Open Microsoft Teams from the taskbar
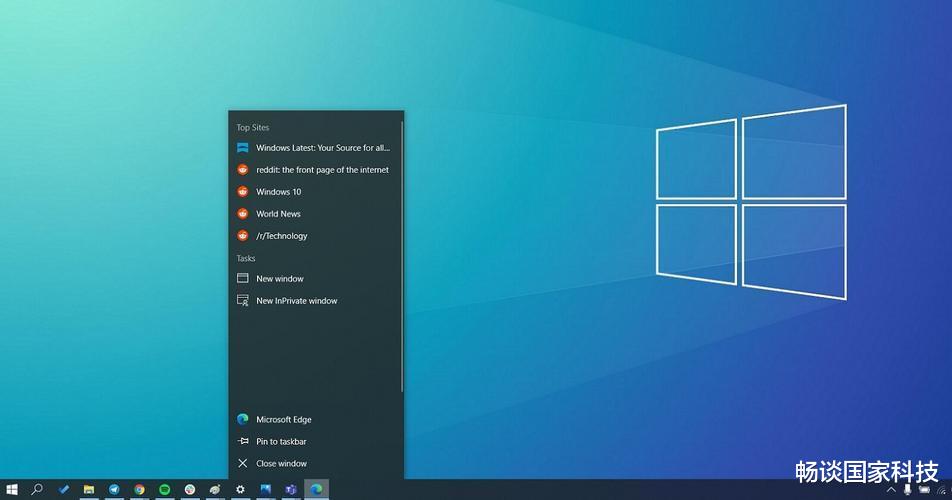952x500 pixels. [x=291, y=489]
